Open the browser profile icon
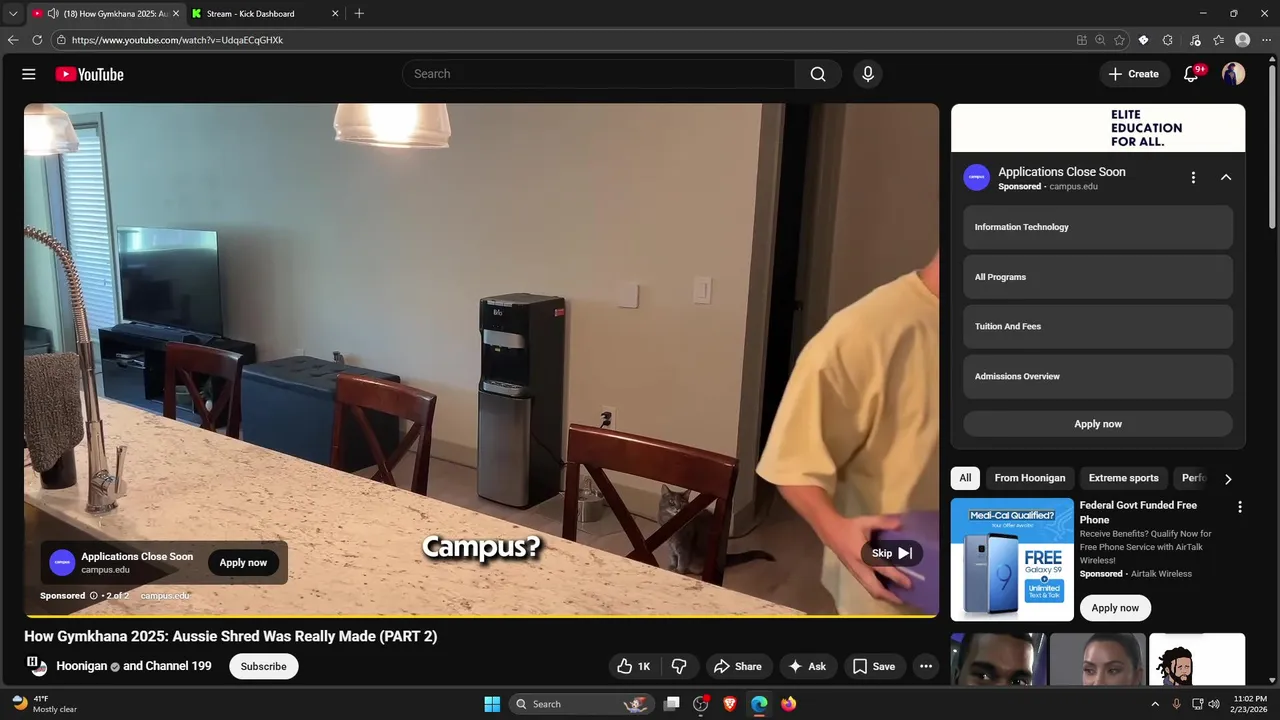This screenshot has width=1280, height=720. (x=1243, y=40)
